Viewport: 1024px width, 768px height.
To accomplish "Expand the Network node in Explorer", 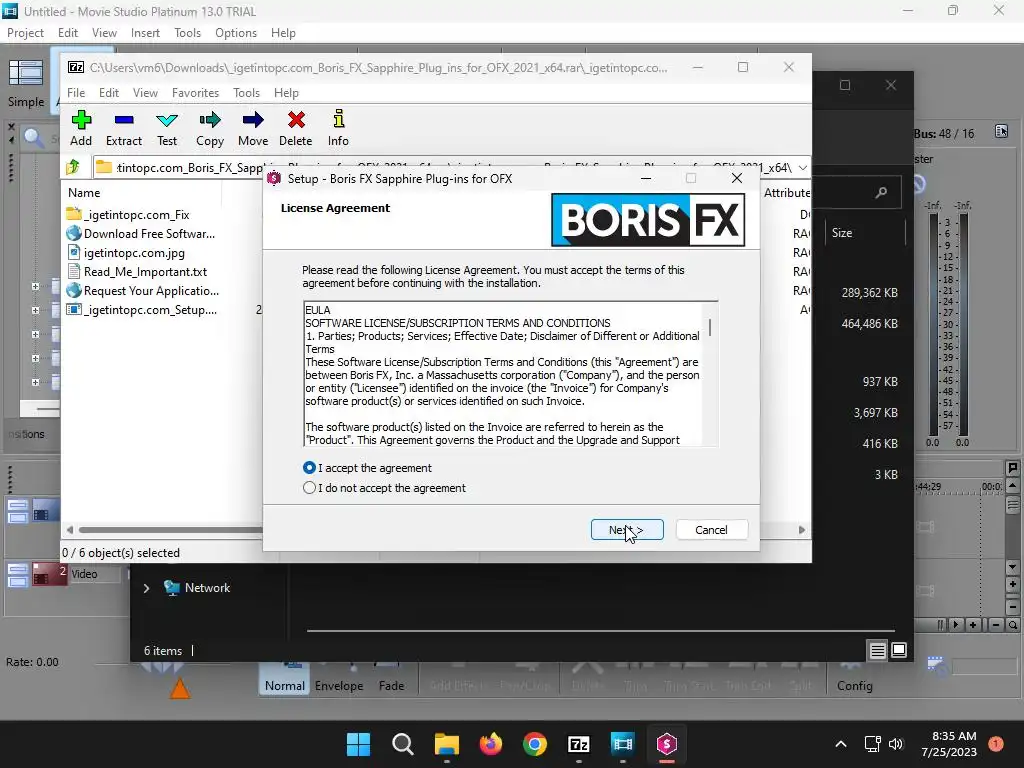I will [x=146, y=588].
